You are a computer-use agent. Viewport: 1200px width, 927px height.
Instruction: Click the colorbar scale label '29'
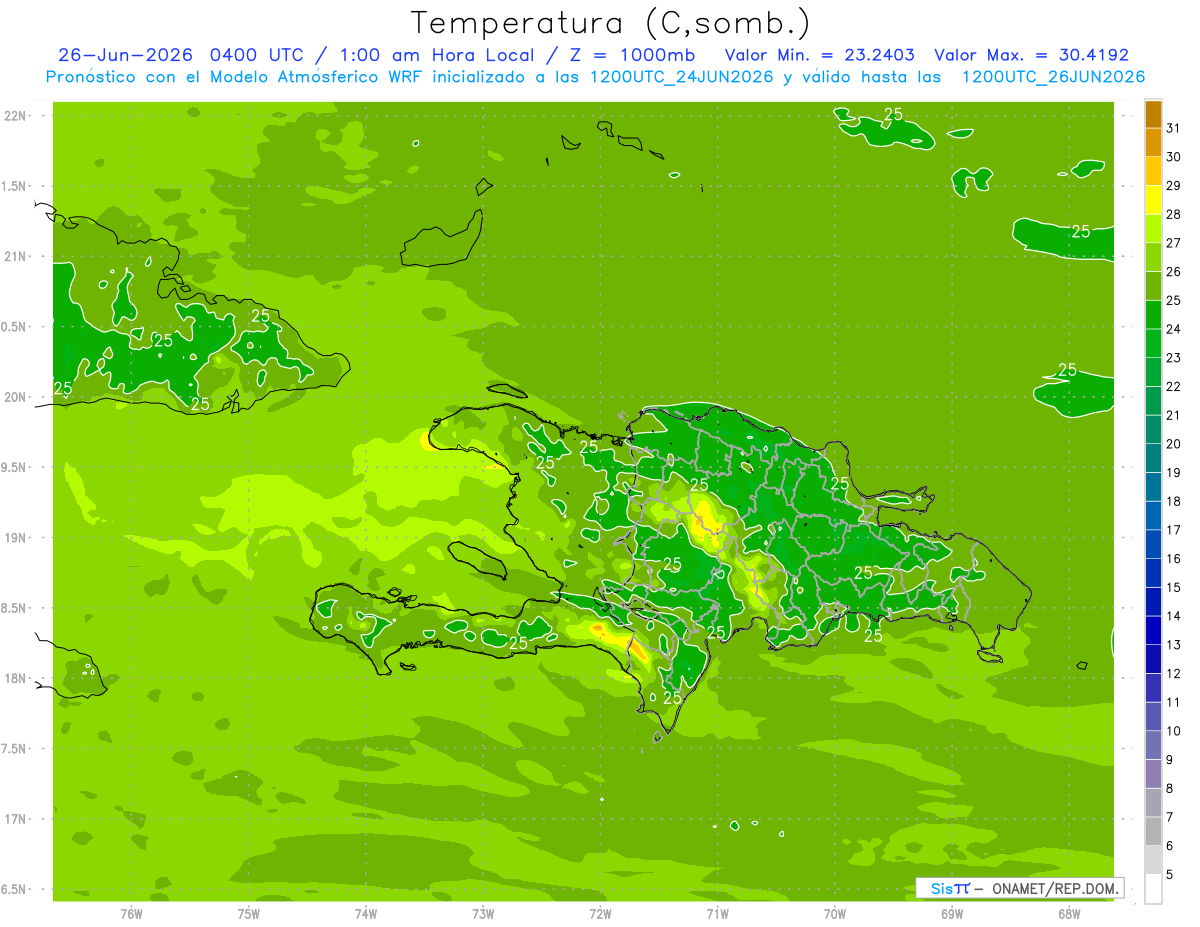1173,186
